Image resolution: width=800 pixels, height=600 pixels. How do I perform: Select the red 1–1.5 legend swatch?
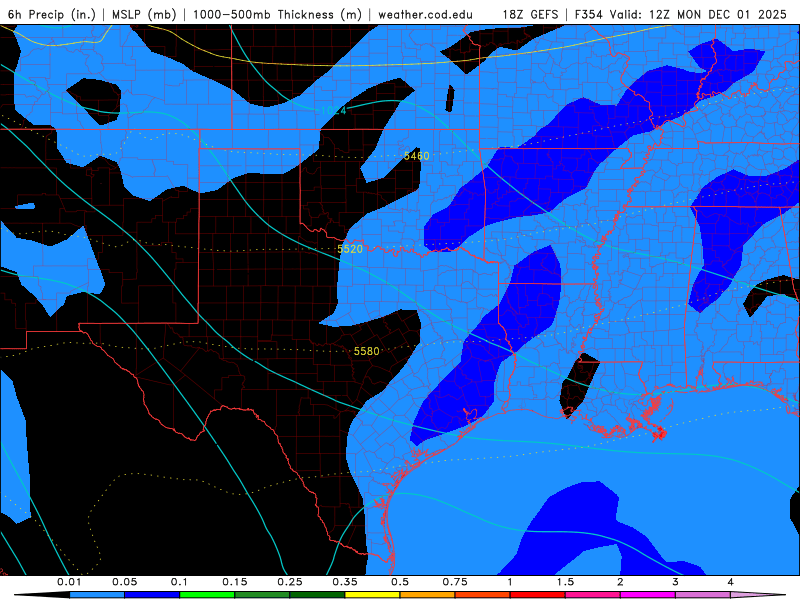[x=538, y=595]
